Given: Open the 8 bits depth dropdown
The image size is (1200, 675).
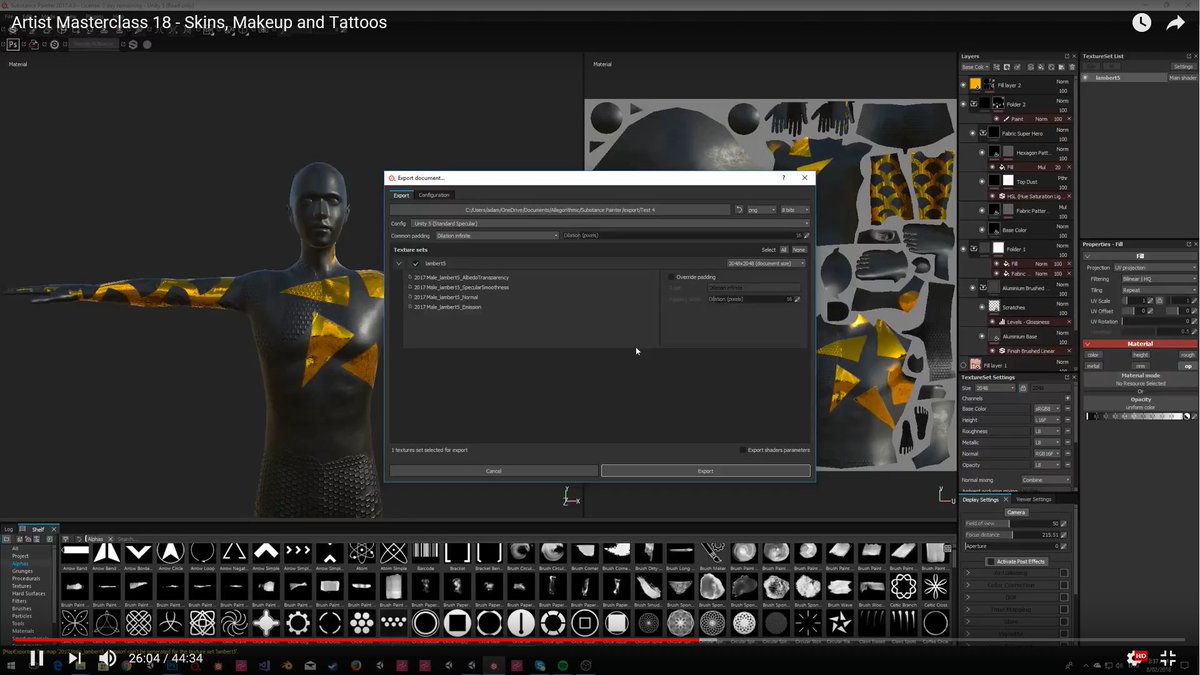Looking at the screenshot, I should pos(795,210).
